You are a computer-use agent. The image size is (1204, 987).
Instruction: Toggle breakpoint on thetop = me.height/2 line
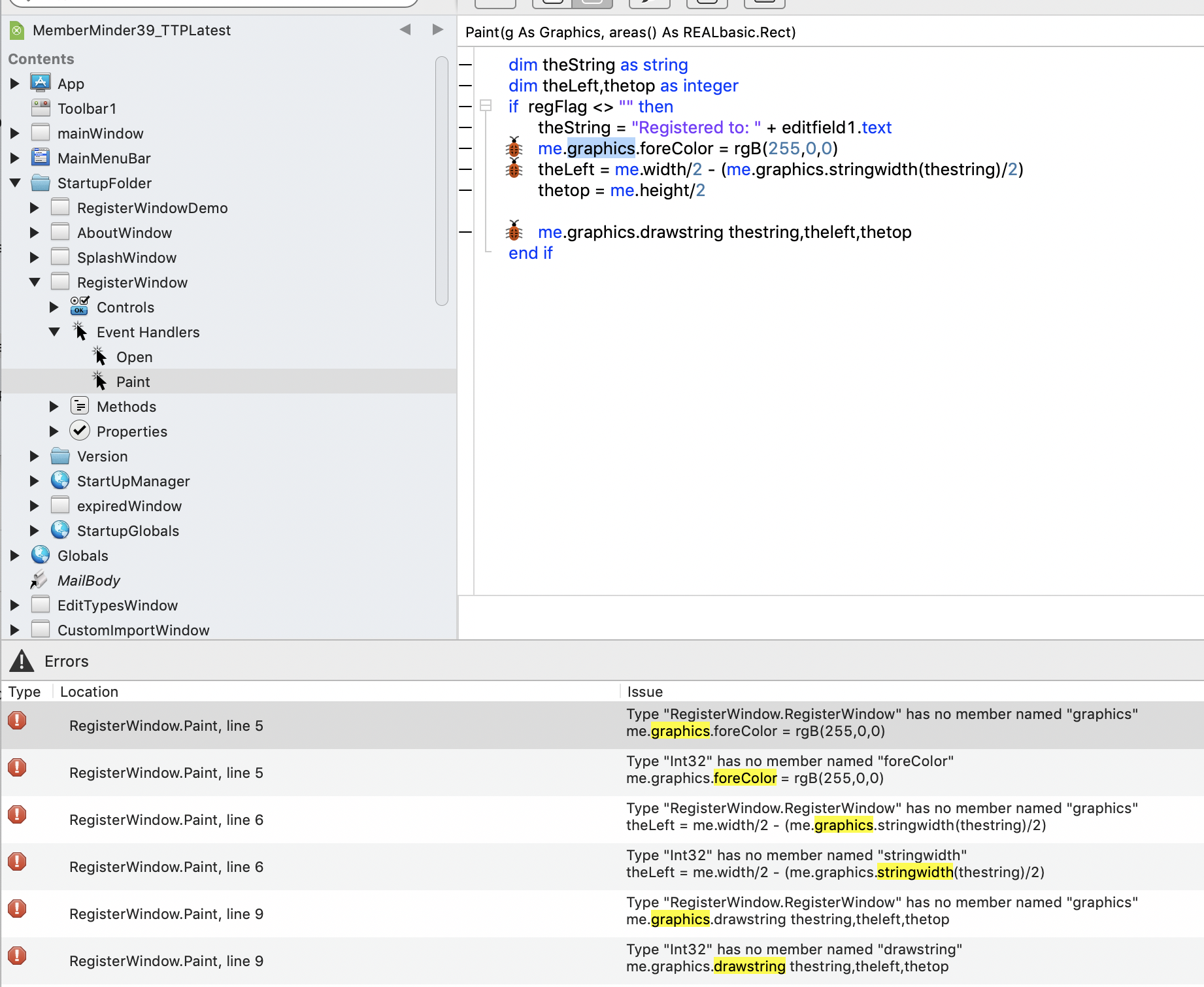coord(465,190)
